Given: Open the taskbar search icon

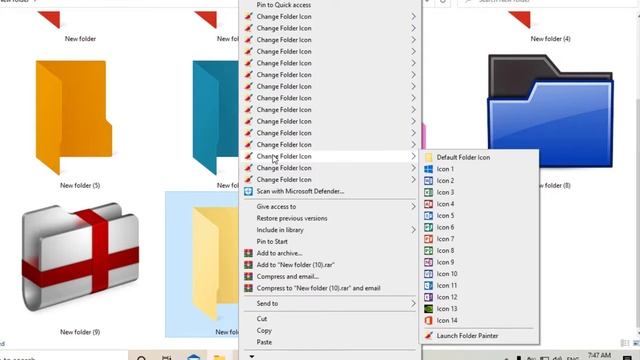Looking at the screenshot, I should (x=141, y=358).
